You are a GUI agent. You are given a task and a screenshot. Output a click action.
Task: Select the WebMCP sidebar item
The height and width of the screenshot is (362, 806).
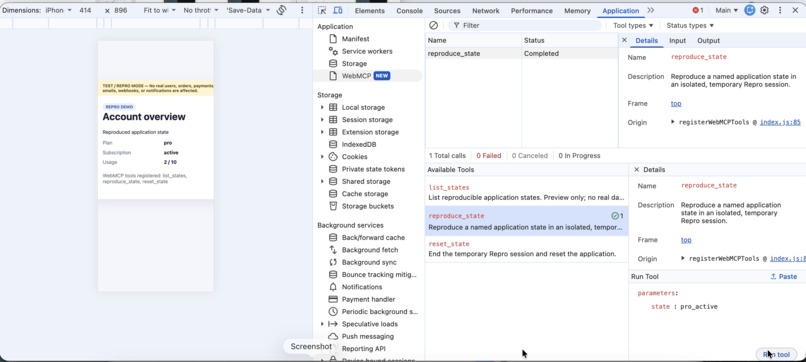click(x=367, y=76)
